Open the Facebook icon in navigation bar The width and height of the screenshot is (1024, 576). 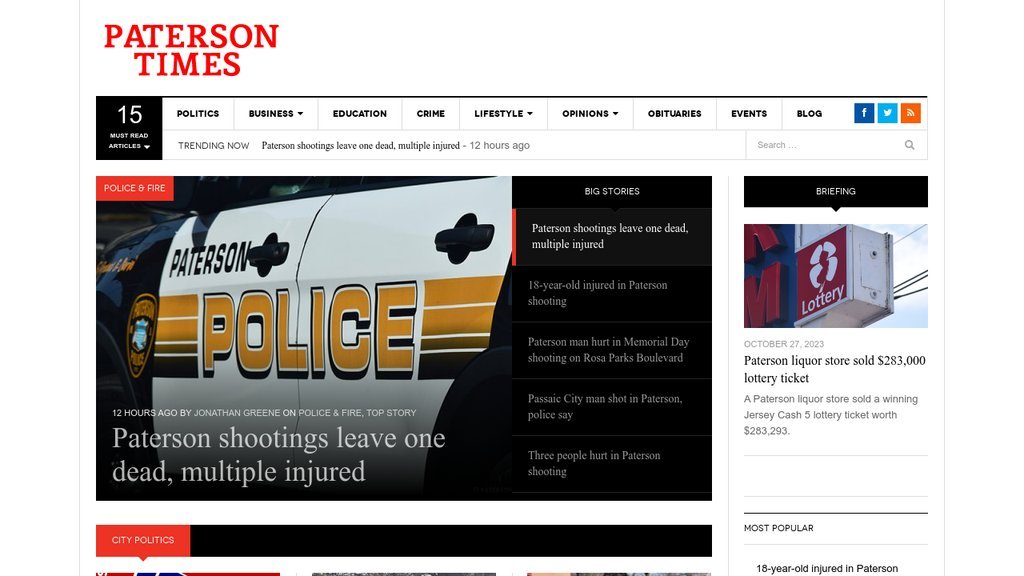point(863,113)
